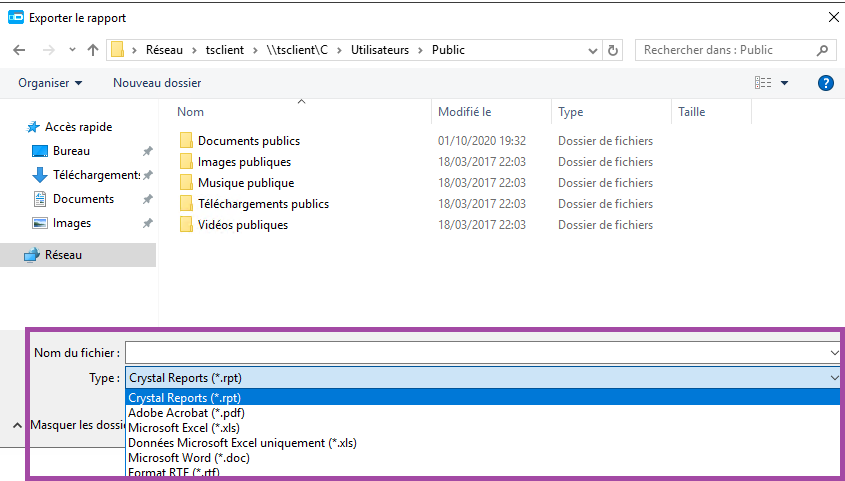Create a Nouveau dossier
This screenshot has height=481, width=845.
[x=157, y=83]
